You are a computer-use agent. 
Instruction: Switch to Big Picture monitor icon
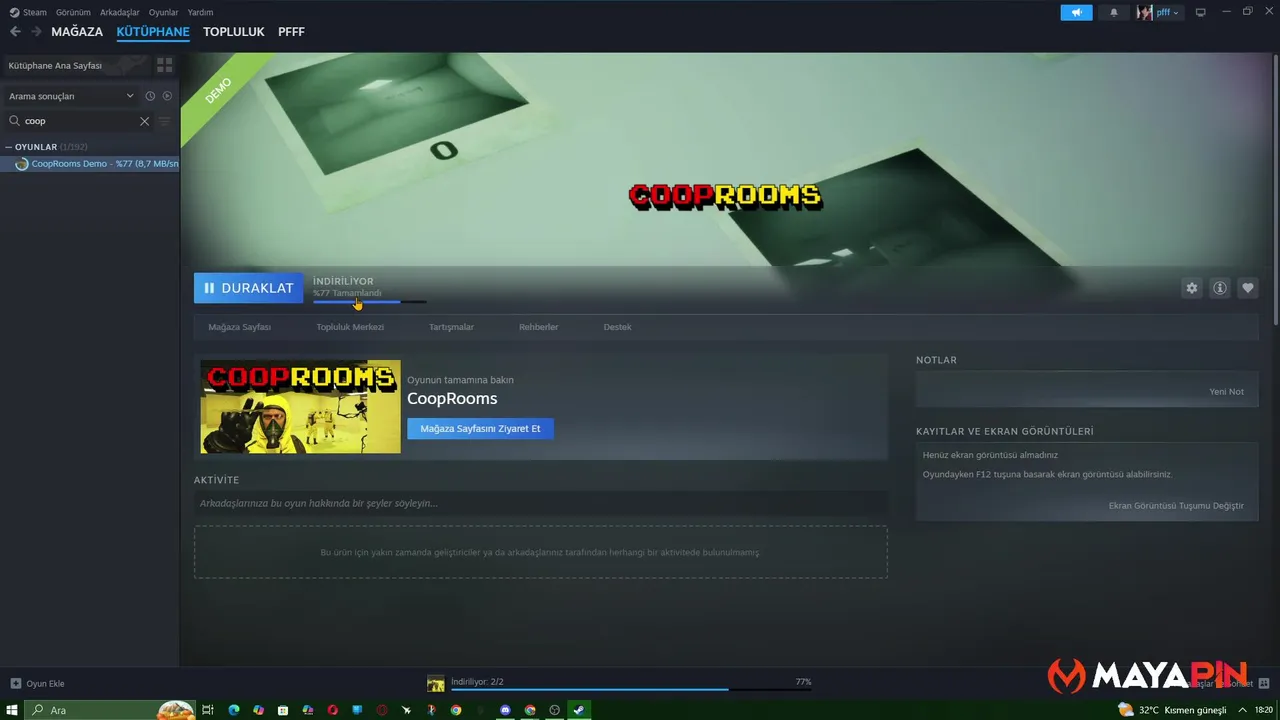1200,12
